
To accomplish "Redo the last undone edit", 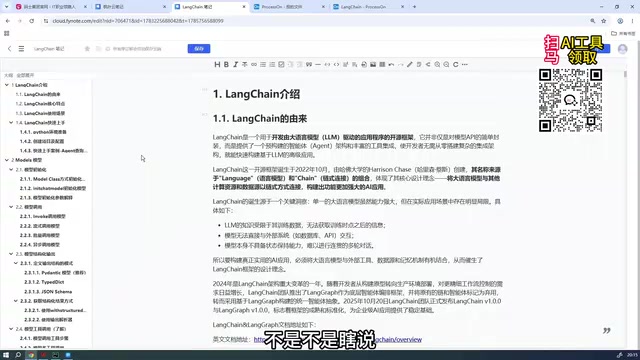I will click(x=400, y=64).
